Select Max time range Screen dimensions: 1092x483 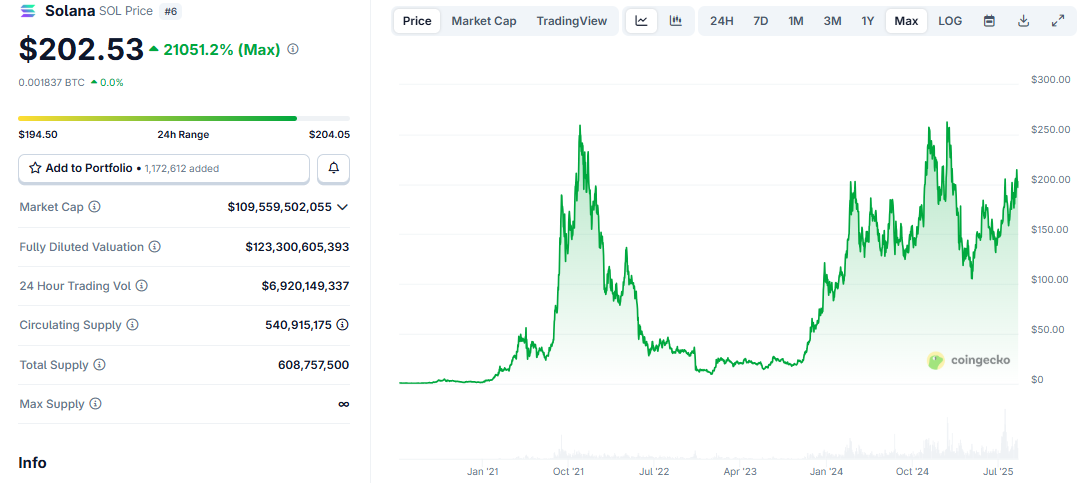[x=906, y=21]
